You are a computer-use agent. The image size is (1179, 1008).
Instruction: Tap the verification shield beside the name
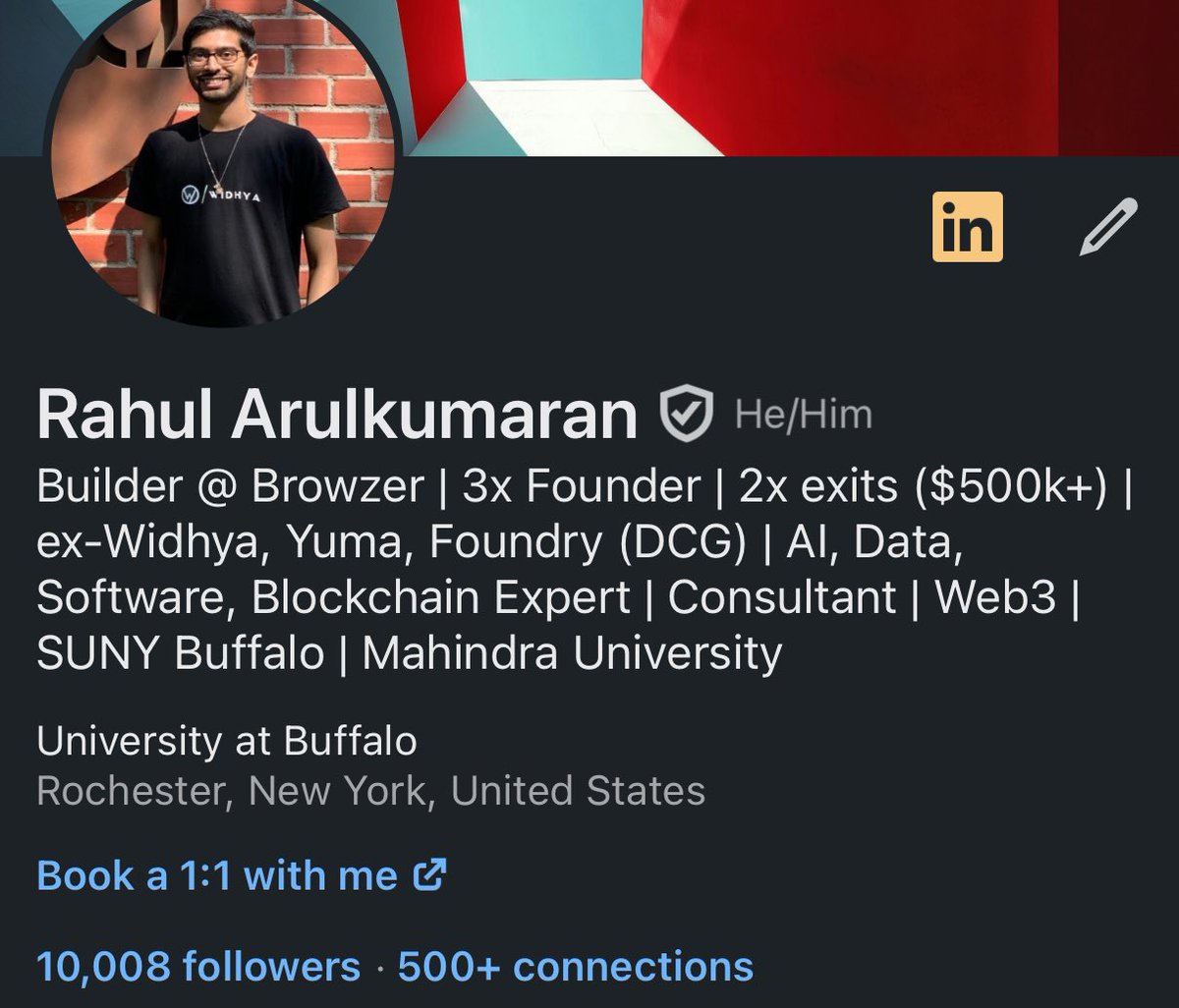click(x=685, y=414)
